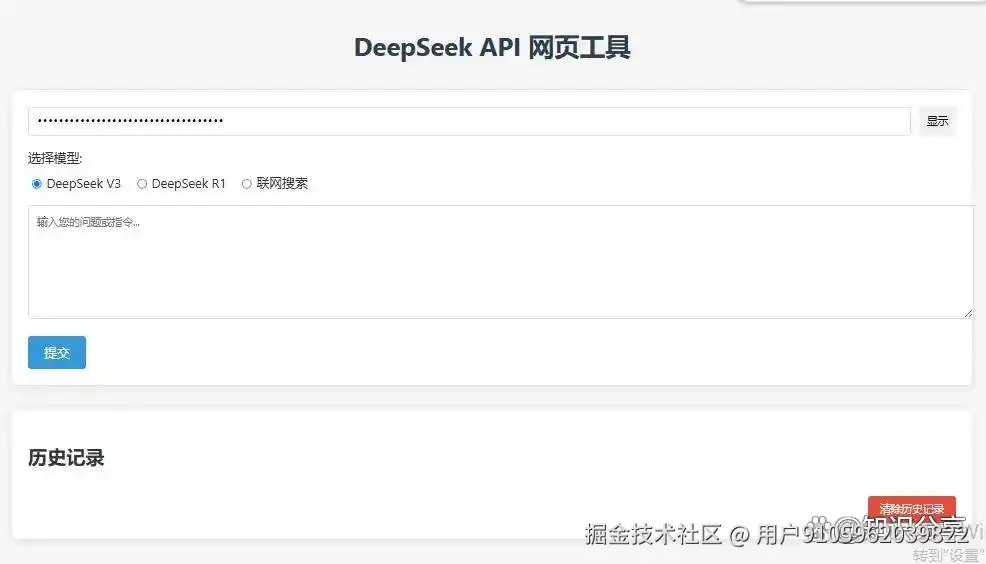Click the 显示 button to reveal the key

tap(937, 121)
